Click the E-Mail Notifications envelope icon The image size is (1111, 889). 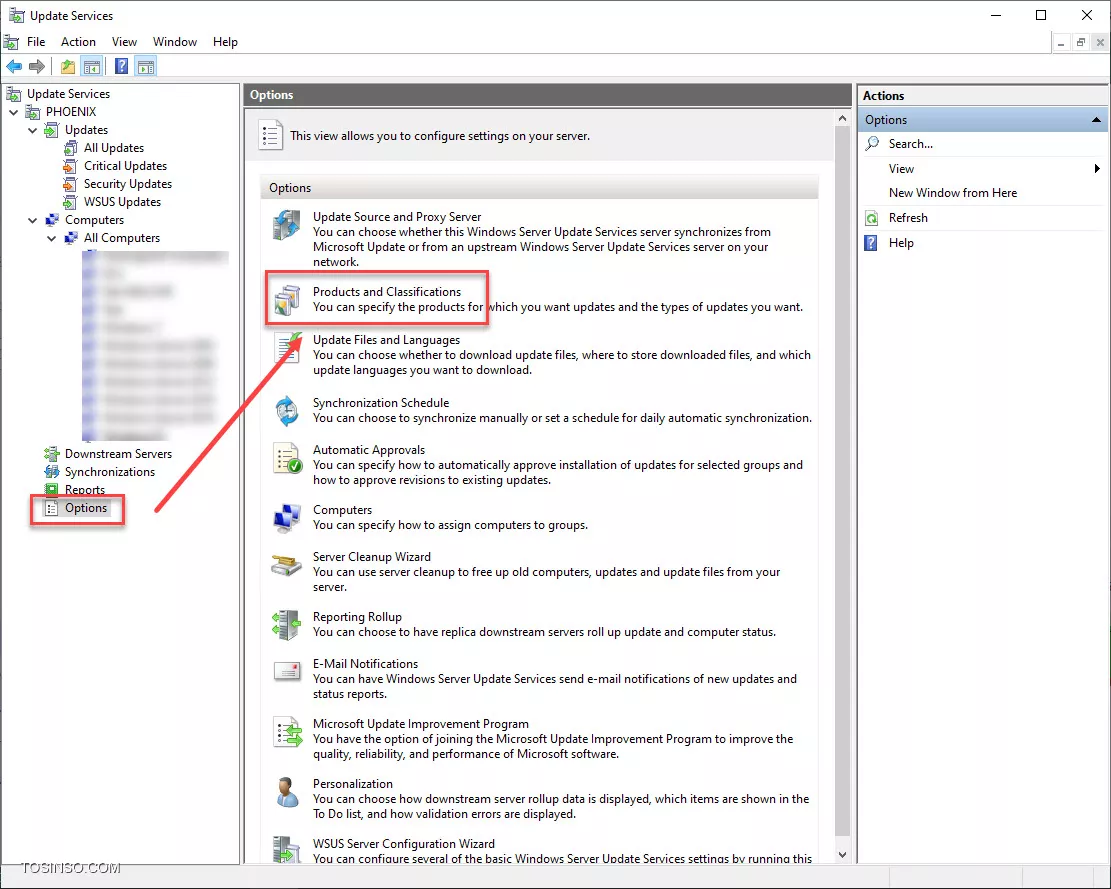point(287,671)
